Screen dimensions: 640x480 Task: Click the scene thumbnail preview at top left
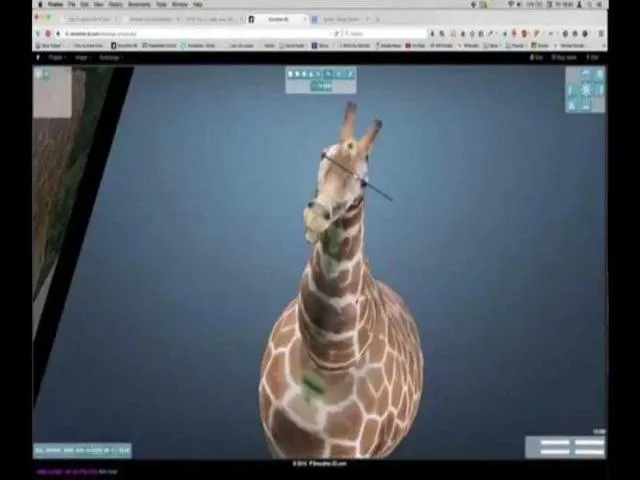52,93
